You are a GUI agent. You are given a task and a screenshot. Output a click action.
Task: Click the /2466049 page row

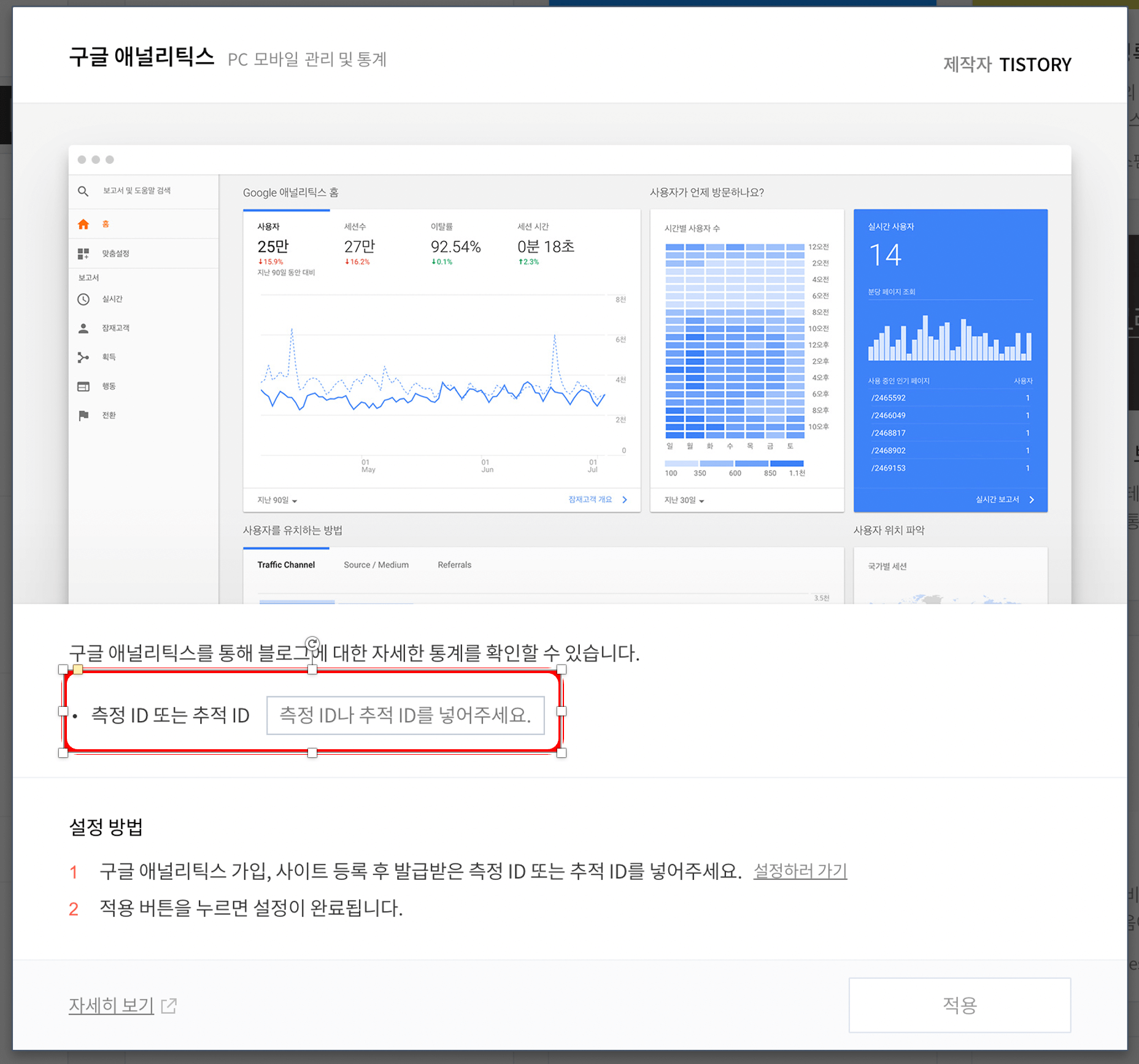[x=950, y=415]
